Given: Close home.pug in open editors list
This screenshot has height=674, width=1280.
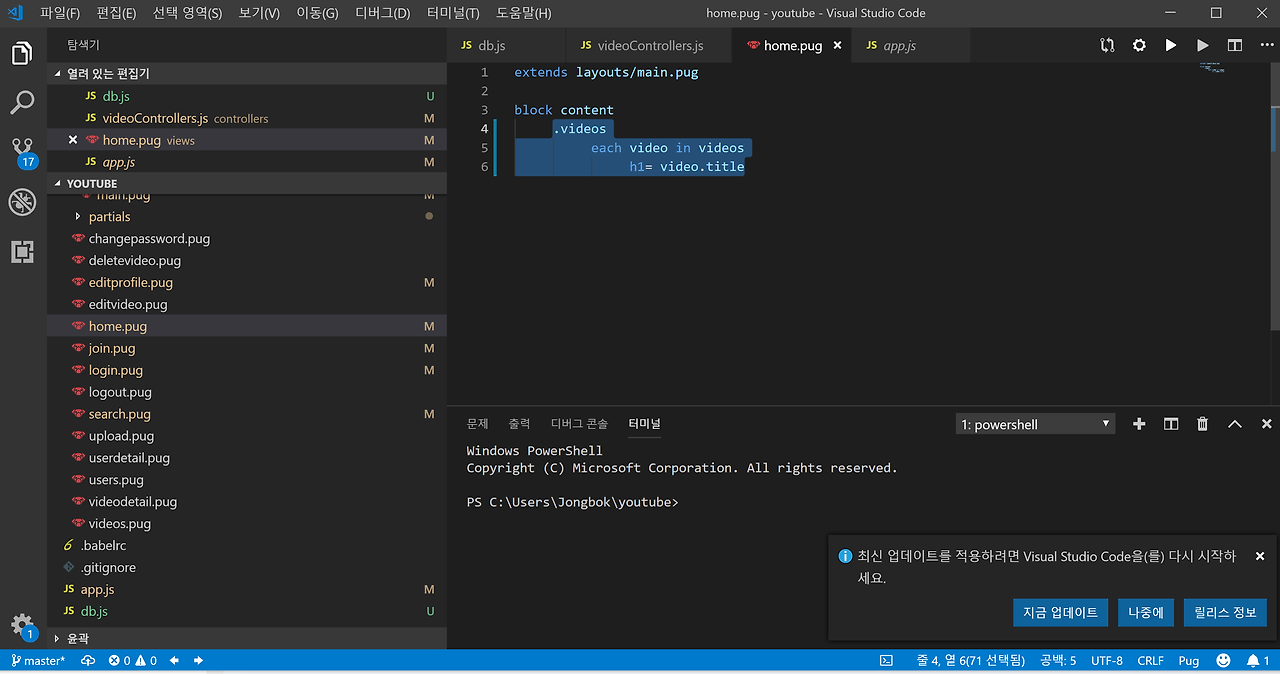Looking at the screenshot, I should tap(72, 140).
